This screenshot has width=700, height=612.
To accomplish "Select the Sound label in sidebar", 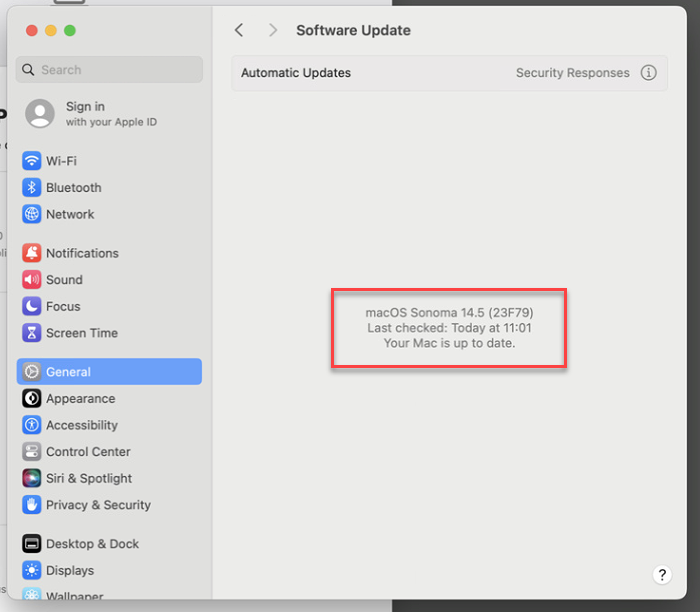I will 64,280.
